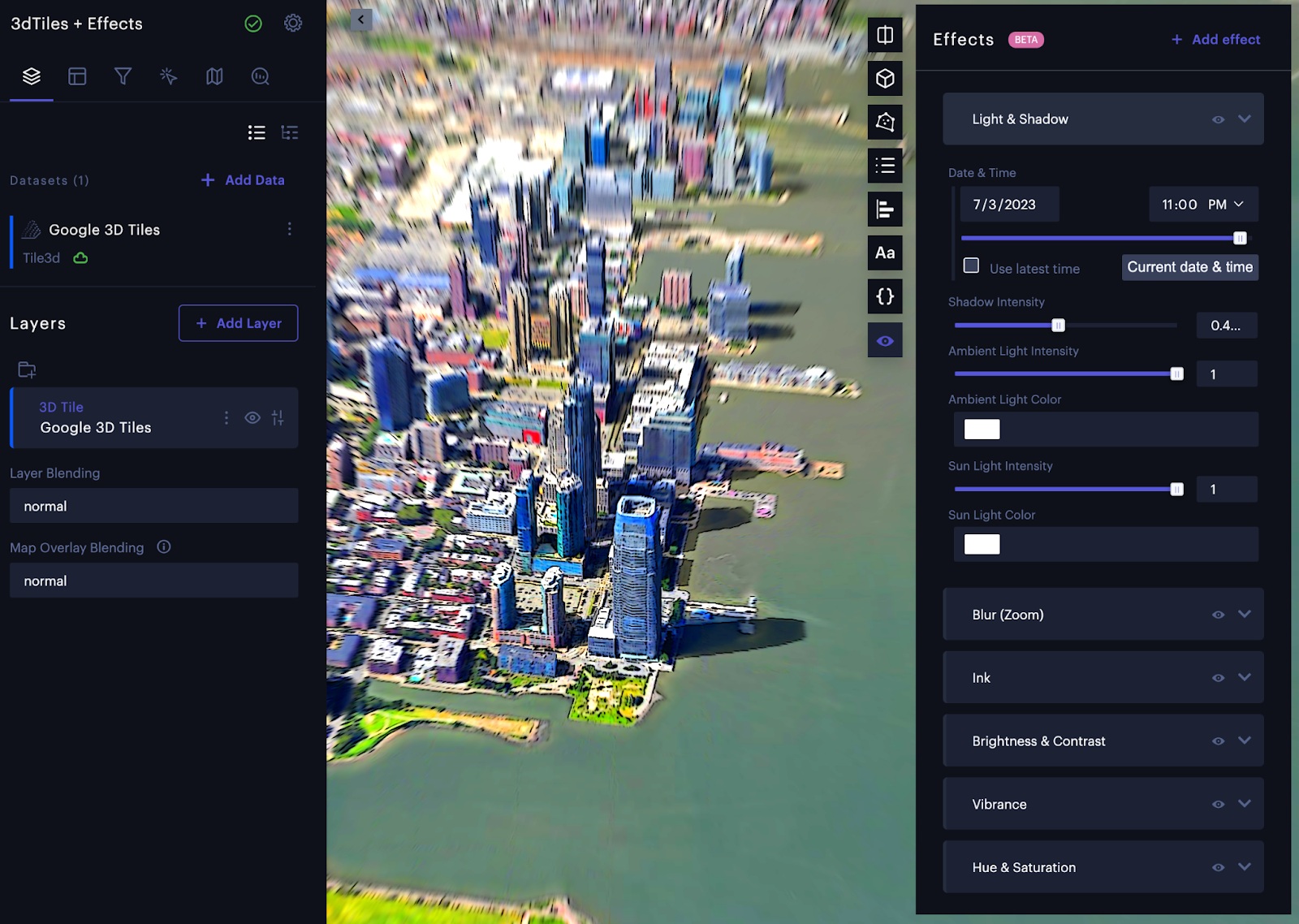Toggle Brightness & Contrast effect visibility
The image size is (1299, 924).
pos(1219,741)
